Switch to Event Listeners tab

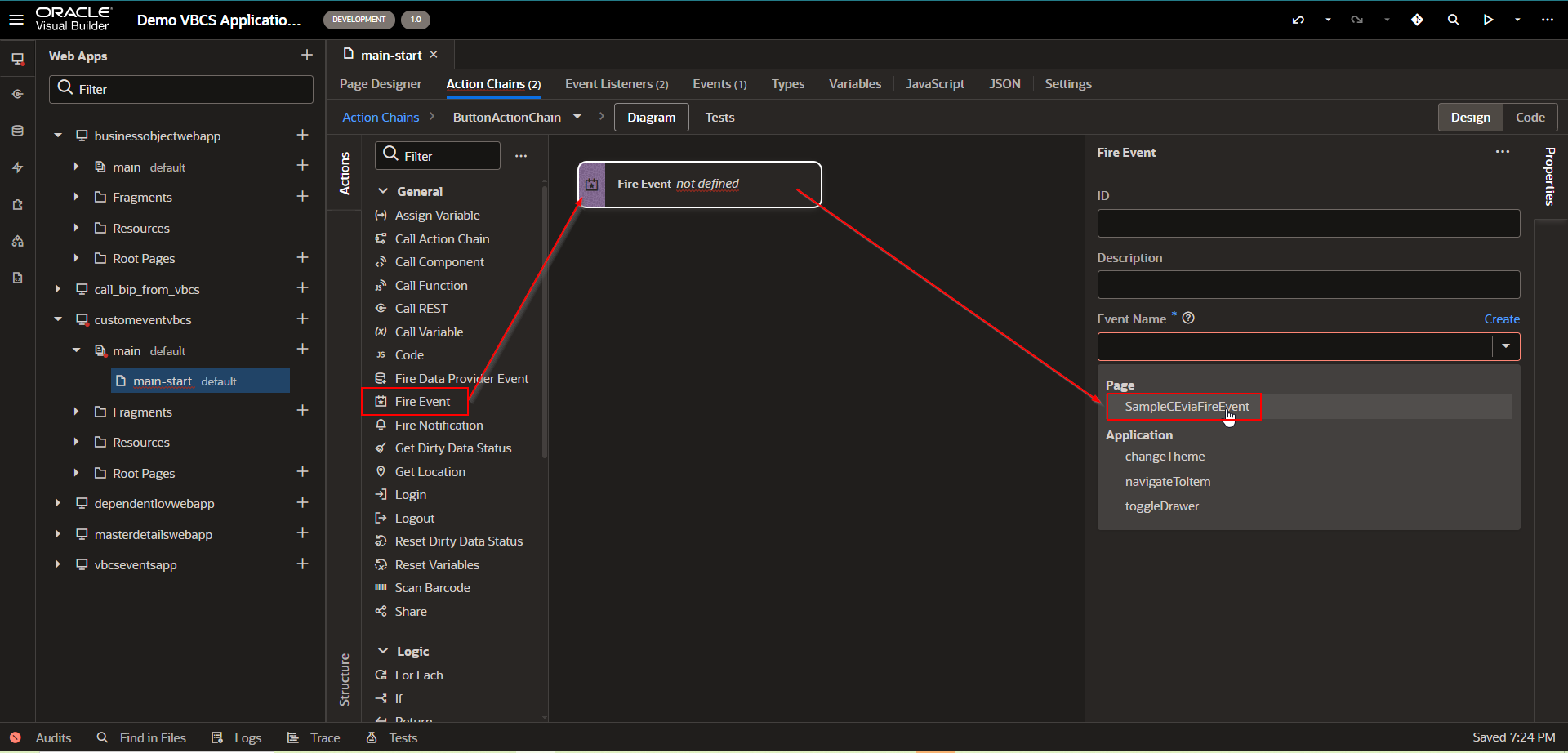(617, 84)
